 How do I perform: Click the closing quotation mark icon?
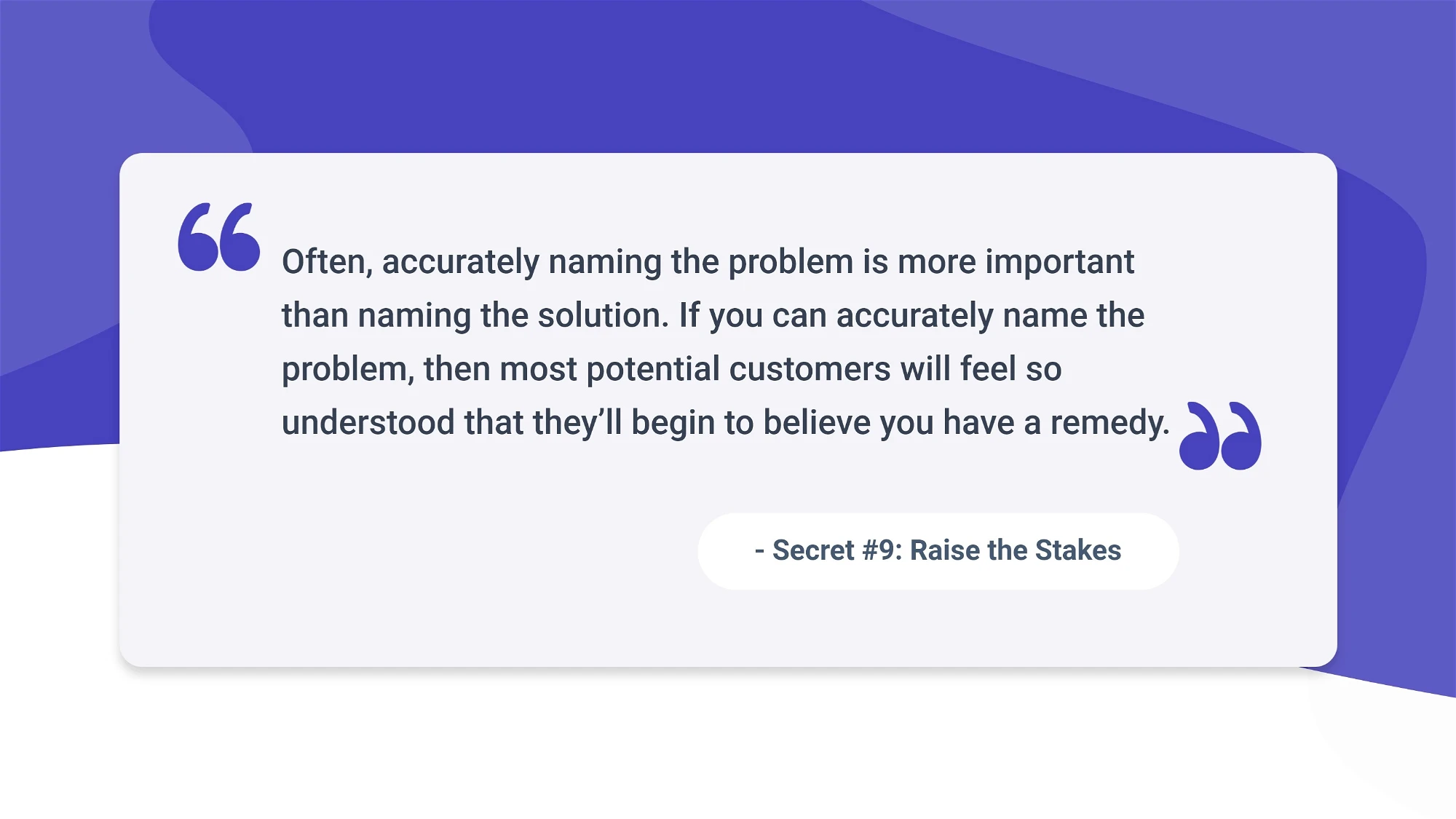click(x=1220, y=435)
